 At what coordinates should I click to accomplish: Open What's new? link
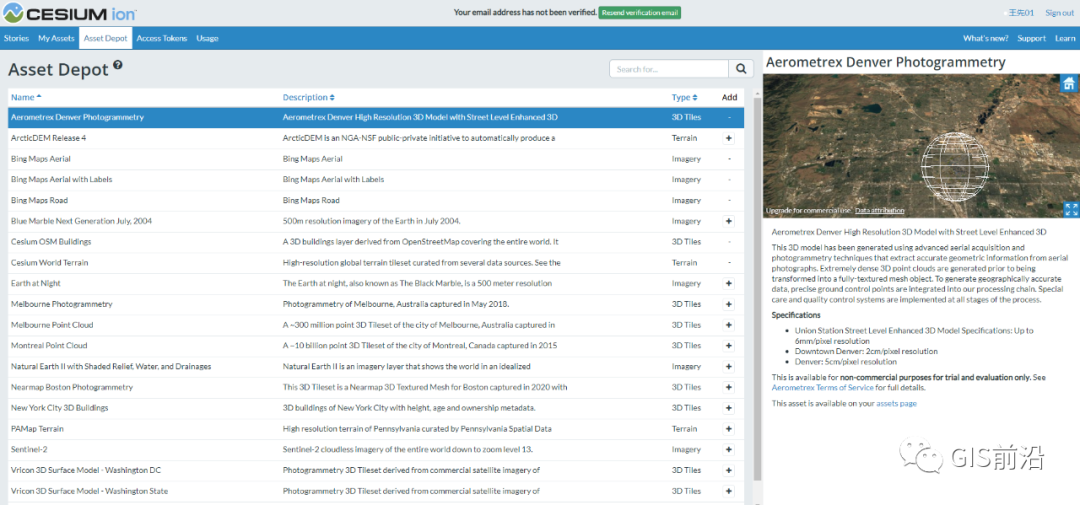point(986,39)
